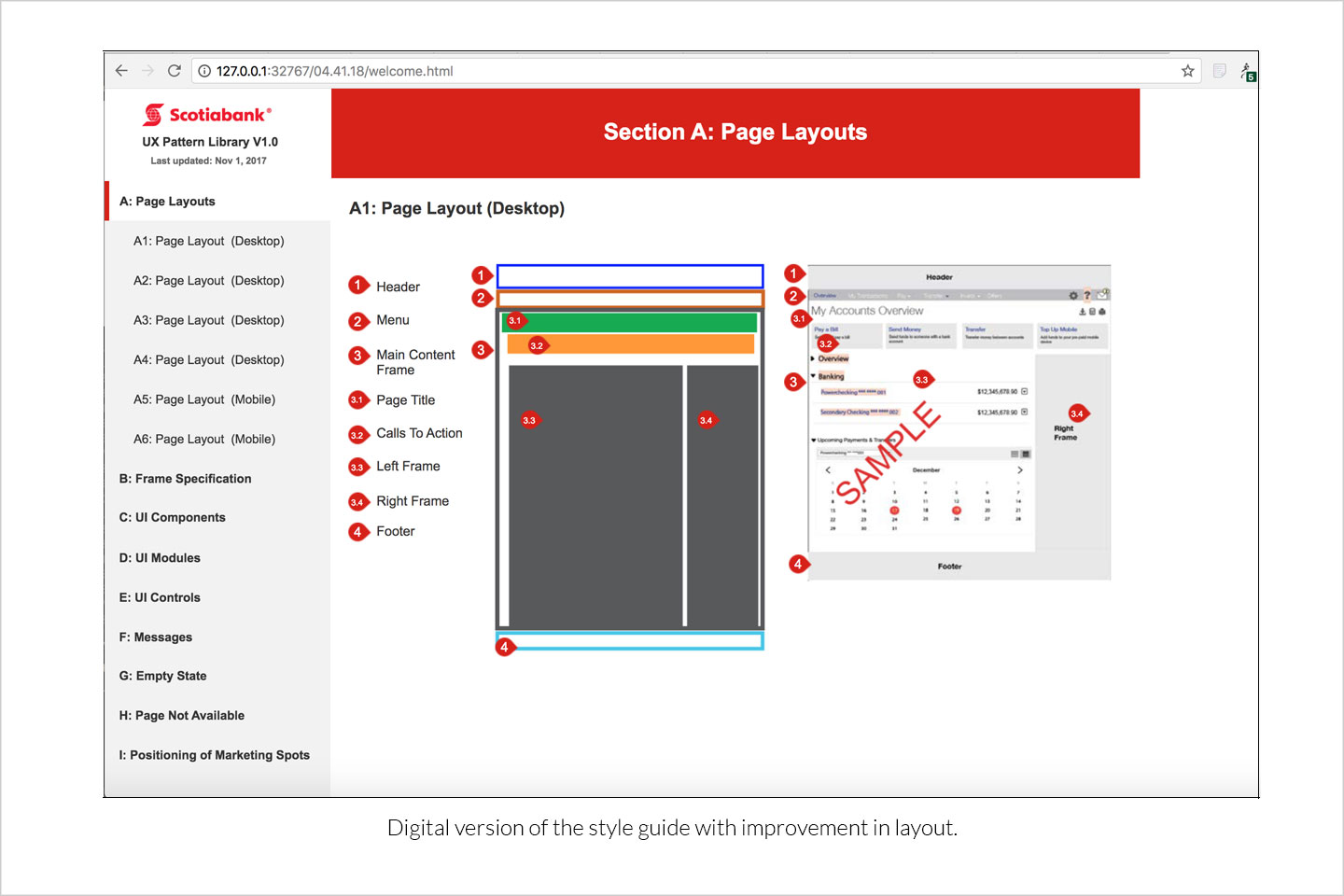Open the running-figure extension with badge 5
This screenshot has height=896, width=1344.
pos(1247,72)
